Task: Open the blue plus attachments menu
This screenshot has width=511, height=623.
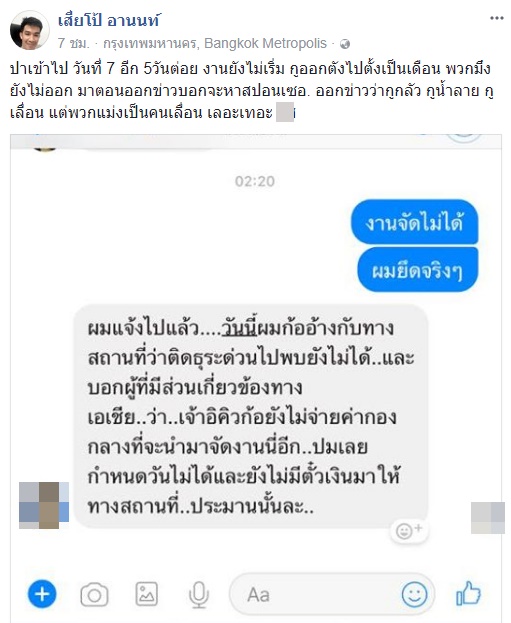Action: tap(42, 594)
